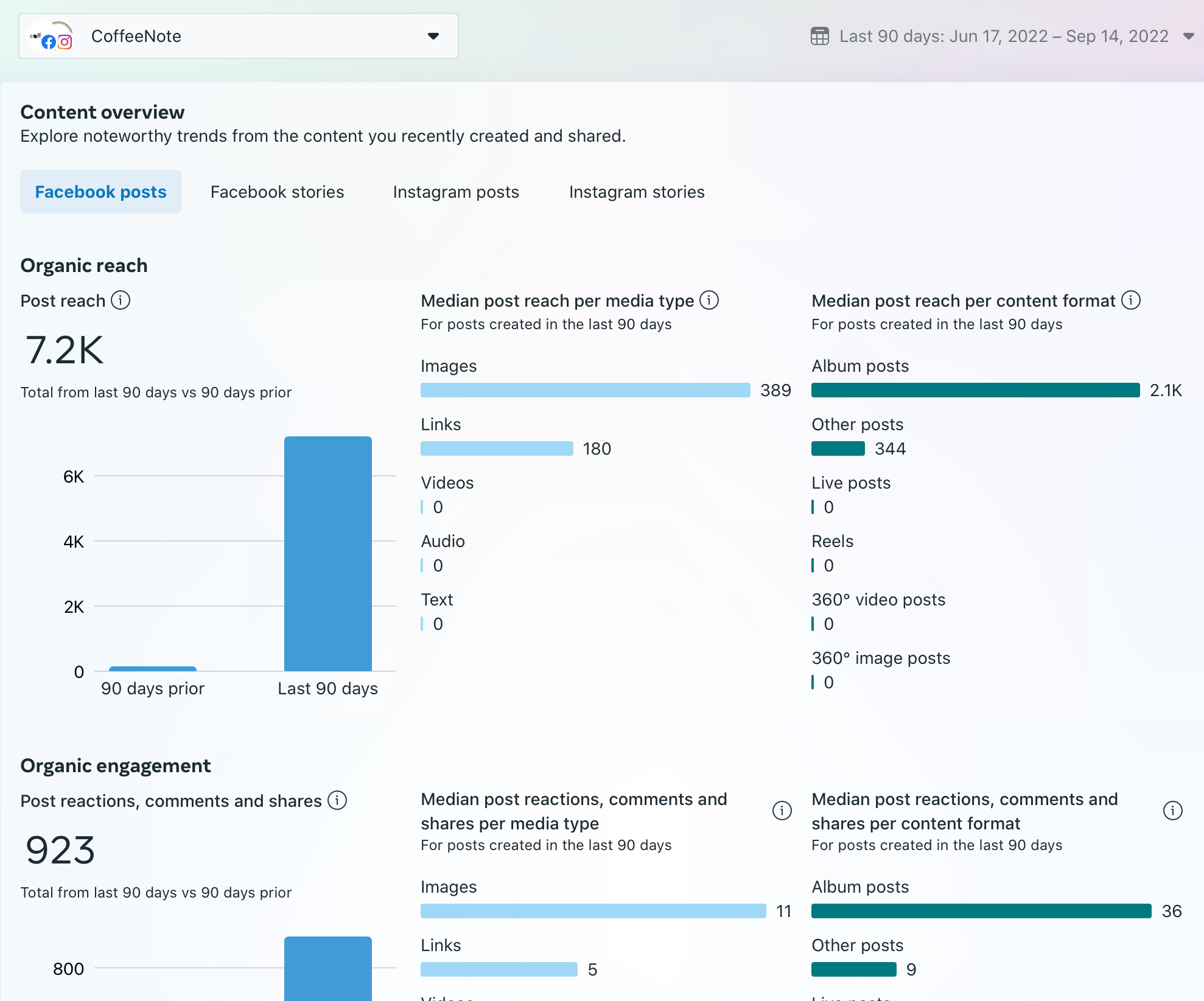Screen dimensions: 1204x1001
Task: Click the 360° video posts label
Action: 878,599
